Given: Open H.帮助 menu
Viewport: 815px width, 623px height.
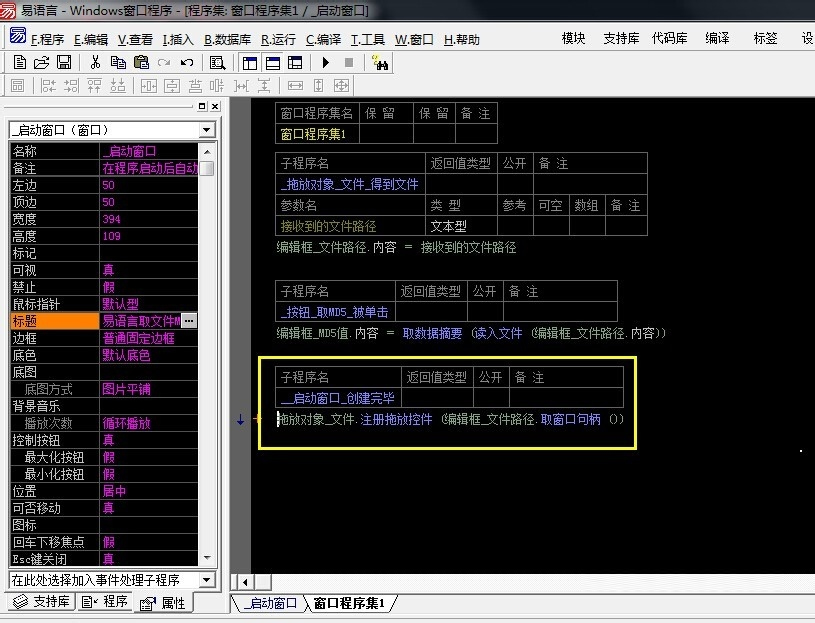Looking at the screenshot, I should (x=462, y=39).
